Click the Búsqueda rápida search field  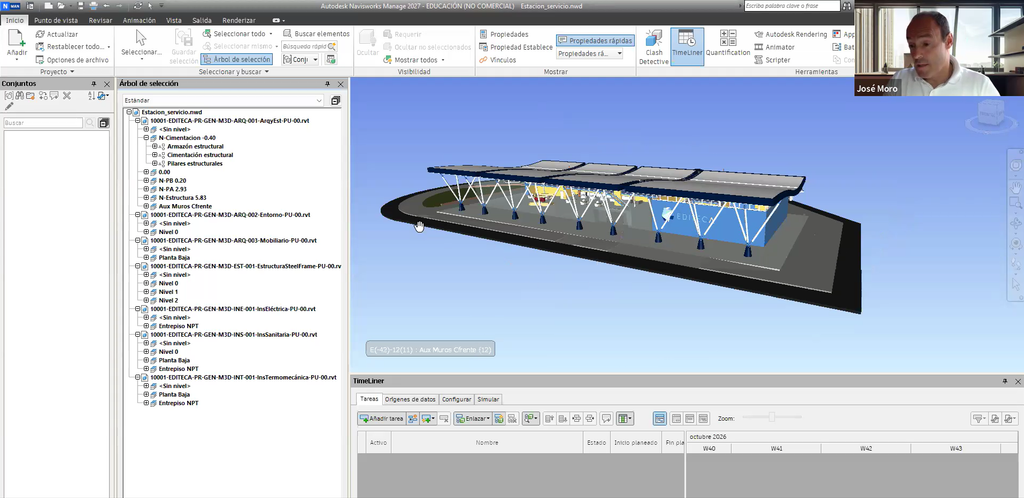[x=309, y=46]
